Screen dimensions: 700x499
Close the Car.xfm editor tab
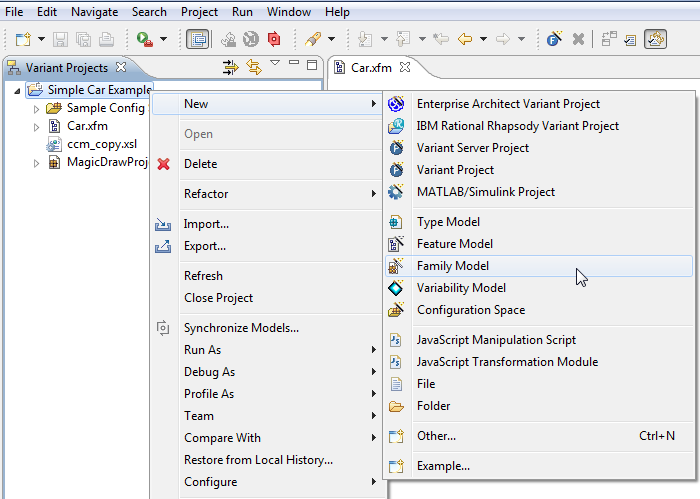click(405, 67)
